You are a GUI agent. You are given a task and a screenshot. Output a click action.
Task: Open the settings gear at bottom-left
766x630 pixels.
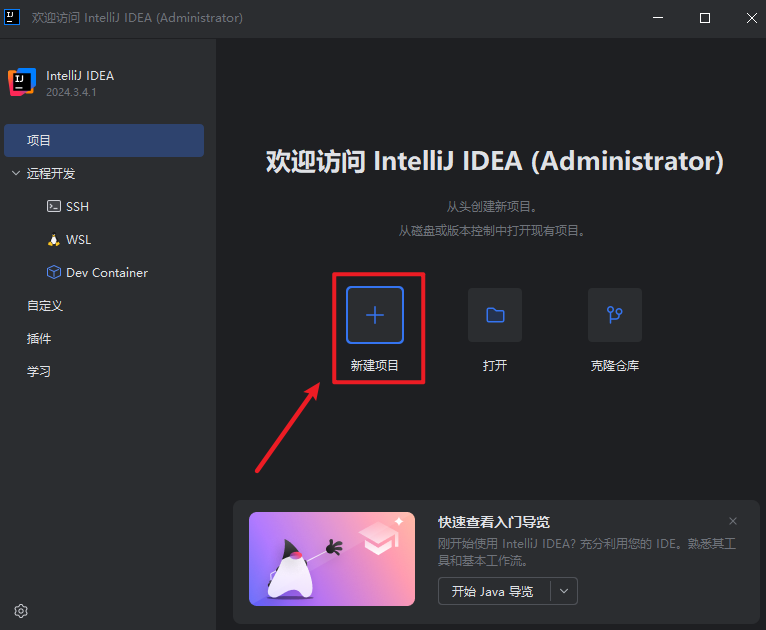pyautogui.click(x=21, y=610)
